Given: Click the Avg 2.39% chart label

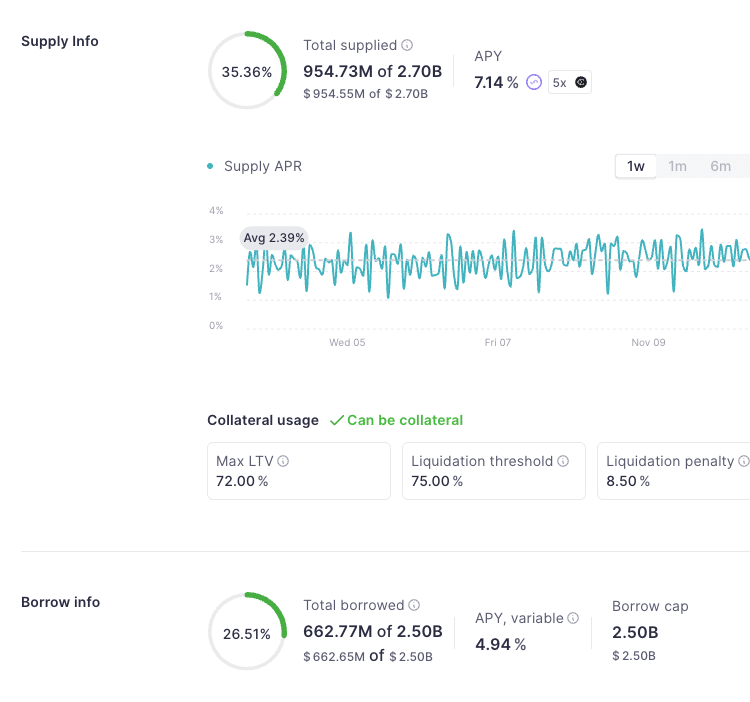Looking at the screenshot, I should [275, 238].
